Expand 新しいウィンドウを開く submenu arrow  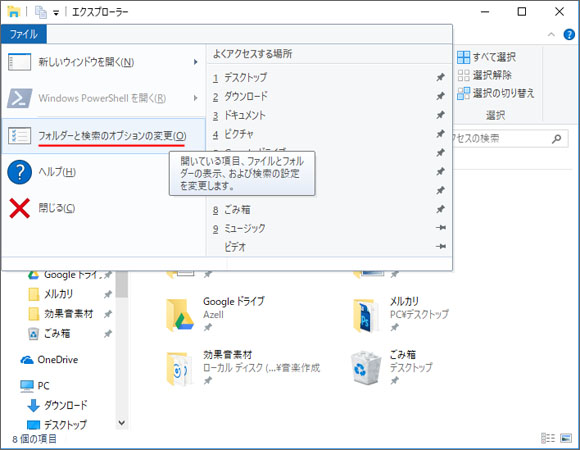[196, 62]
